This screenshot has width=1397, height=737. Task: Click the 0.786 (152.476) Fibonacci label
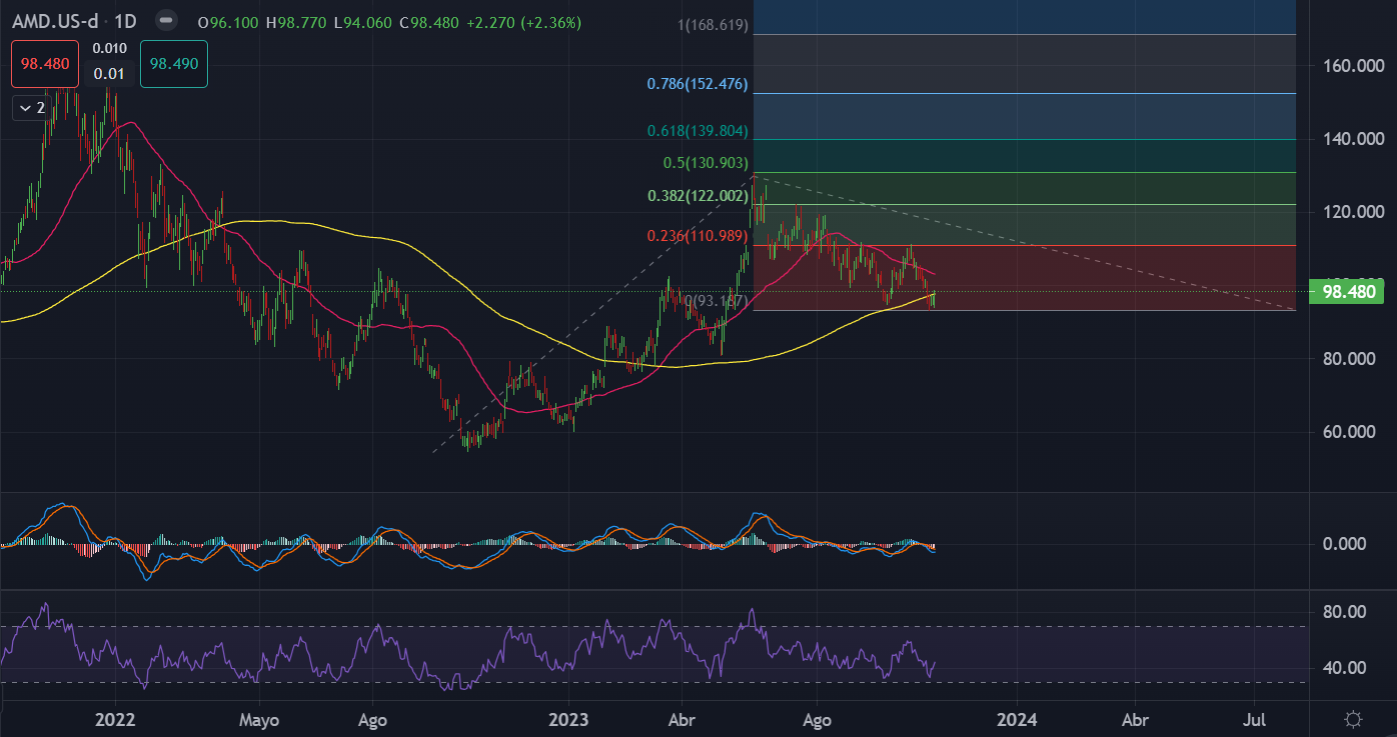pyautogui.click(x=697, y=84)
